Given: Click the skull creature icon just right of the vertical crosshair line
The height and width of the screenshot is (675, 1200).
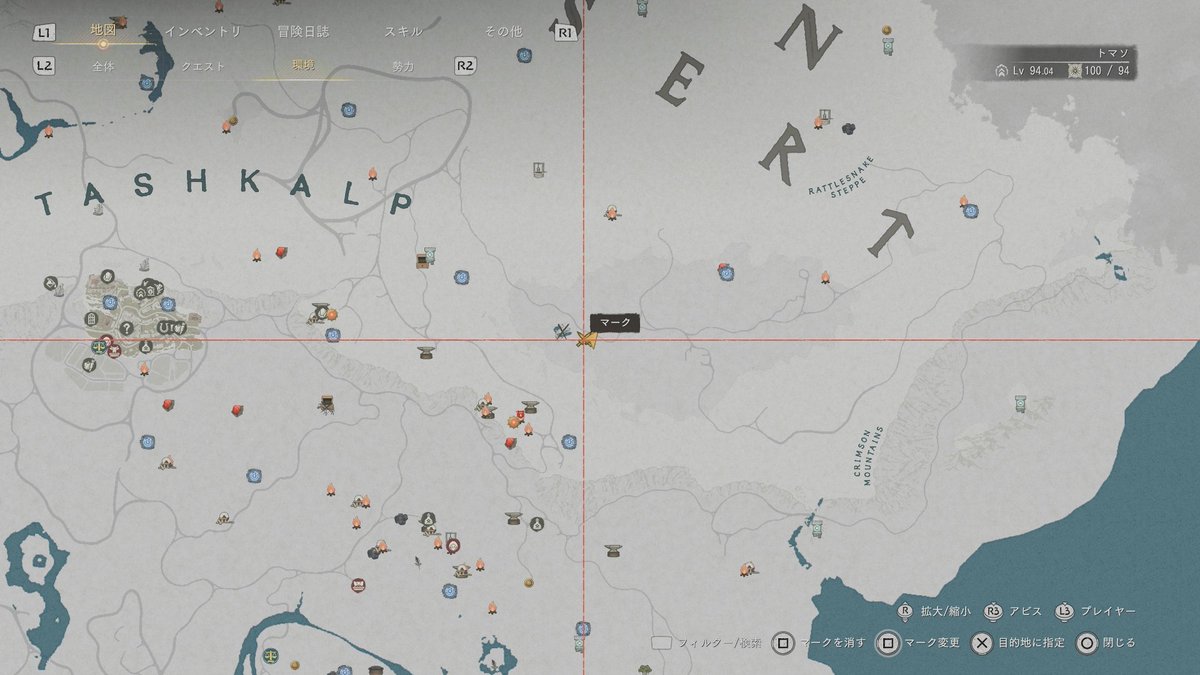Looking at the screenshot, I should point(611,212).
